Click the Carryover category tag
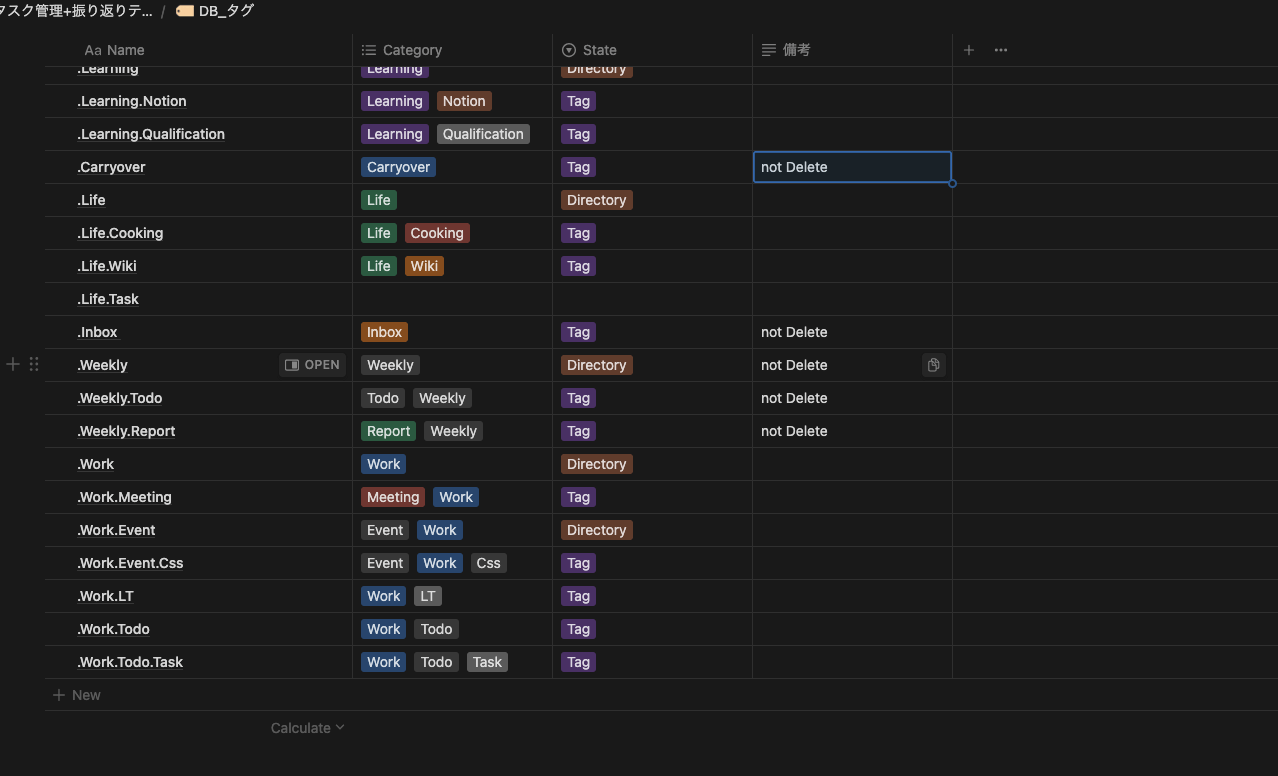Screen dimensions: 1278x776 coord(398,167)
